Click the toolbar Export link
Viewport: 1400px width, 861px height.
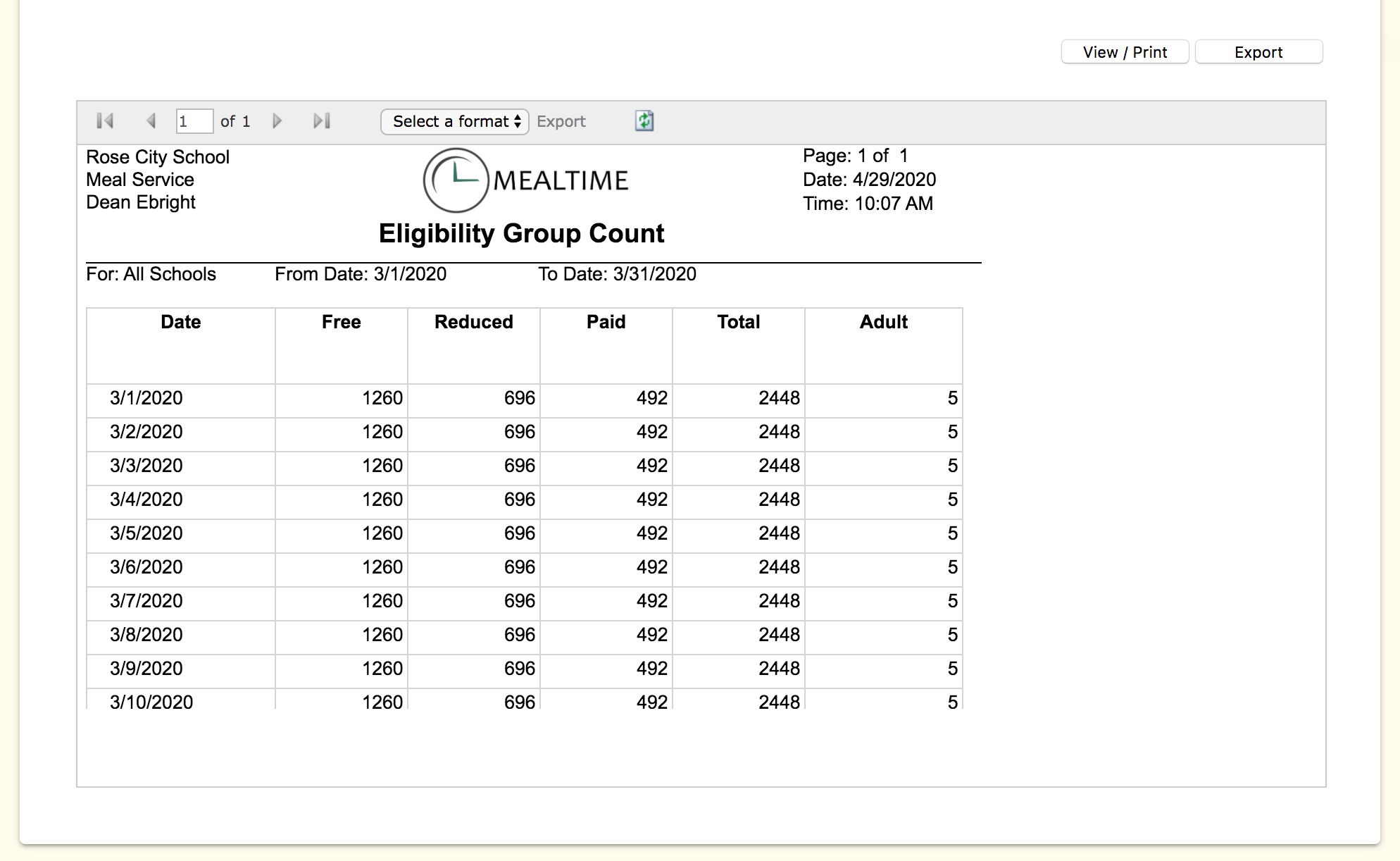pyautogui.click(x=561, y=121)
